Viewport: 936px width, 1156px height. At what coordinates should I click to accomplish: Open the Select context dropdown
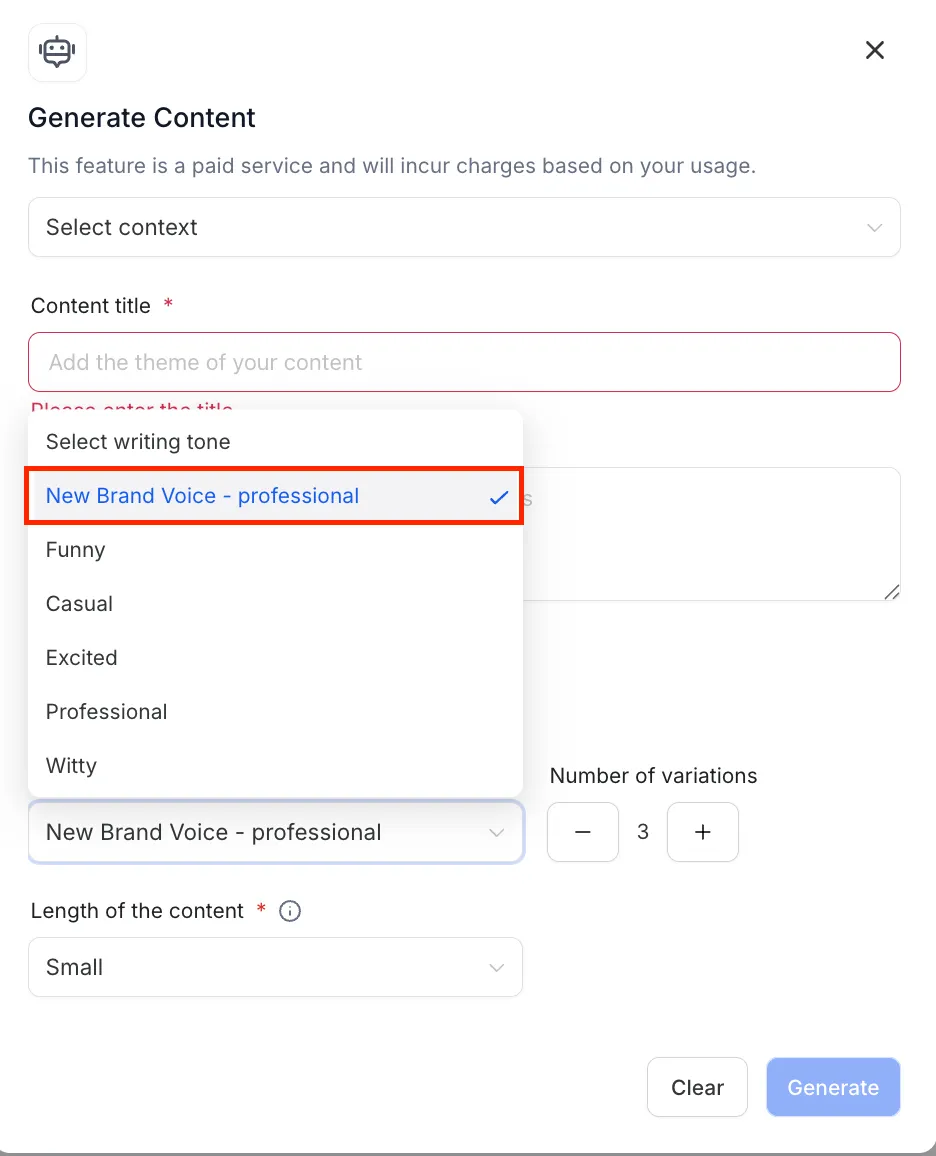tap(463, 227)
